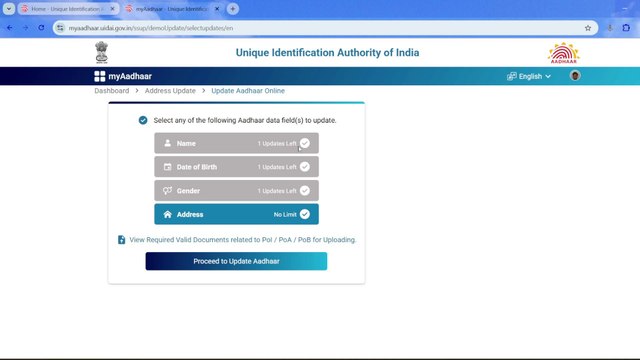Open the myAadhaar grid menu icon
Viewport: 640px width, 360px height.
(100, 76)
